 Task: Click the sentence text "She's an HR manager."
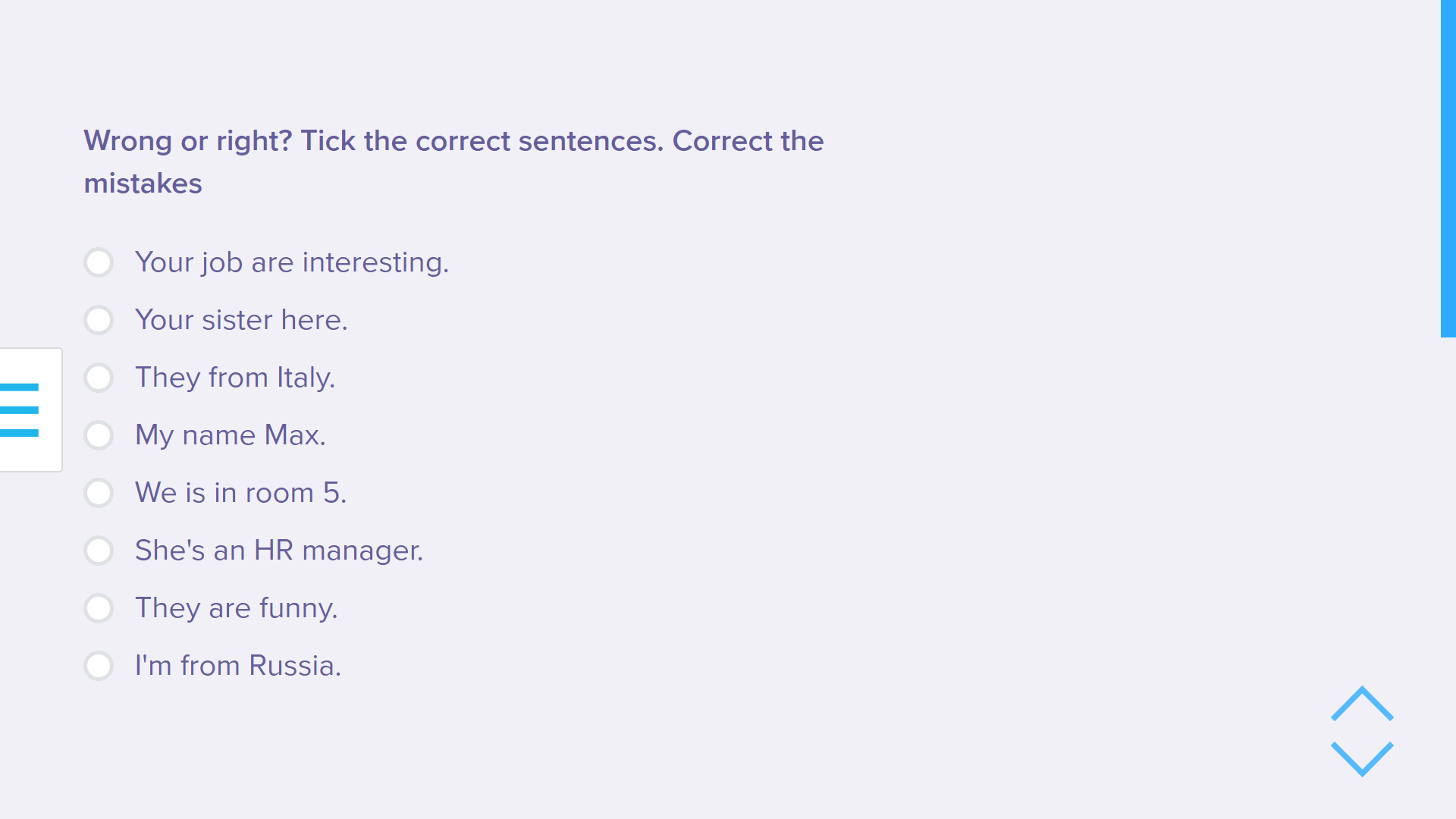(279, 551)
